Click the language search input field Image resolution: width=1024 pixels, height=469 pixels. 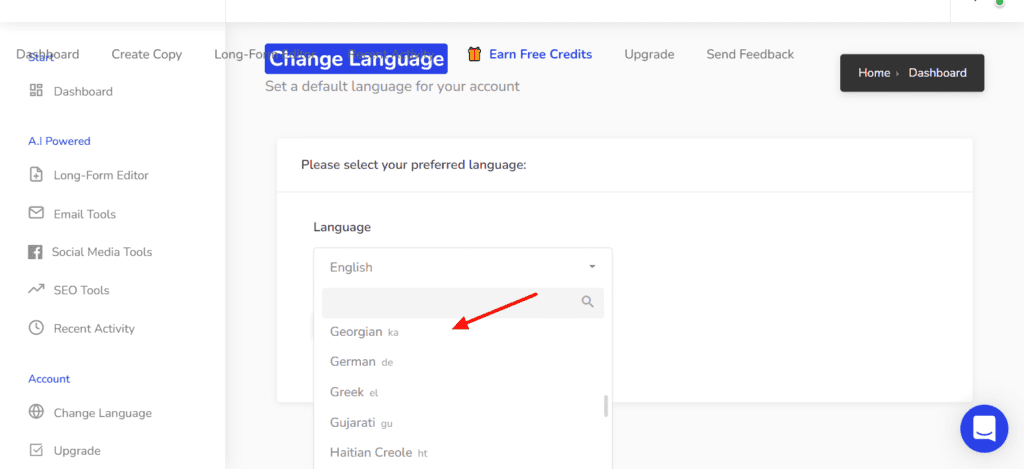[x=450, y=302]
